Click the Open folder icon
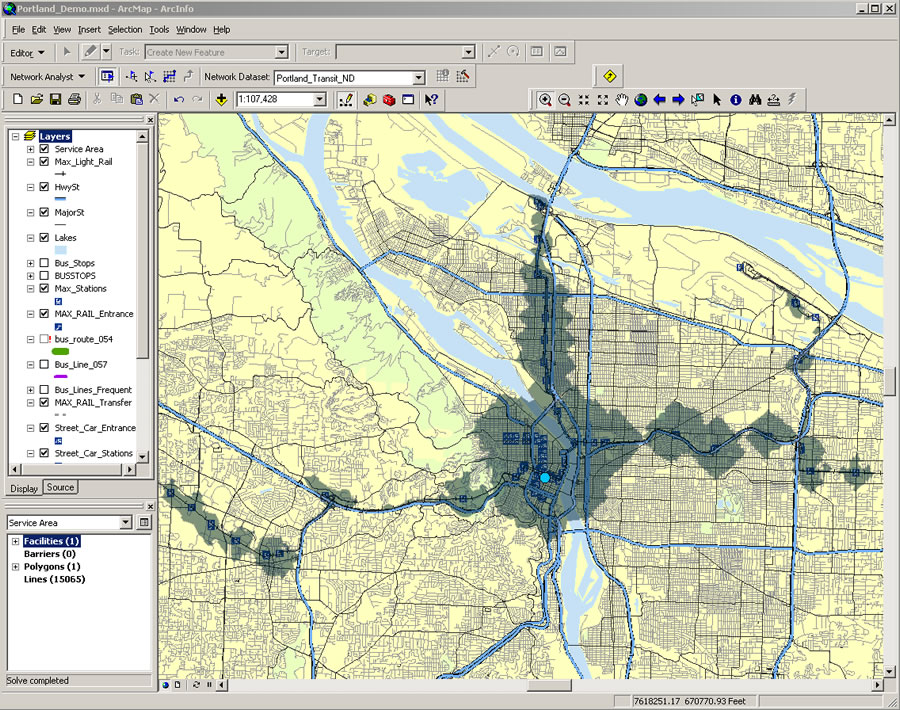 (x=37, y=99)
